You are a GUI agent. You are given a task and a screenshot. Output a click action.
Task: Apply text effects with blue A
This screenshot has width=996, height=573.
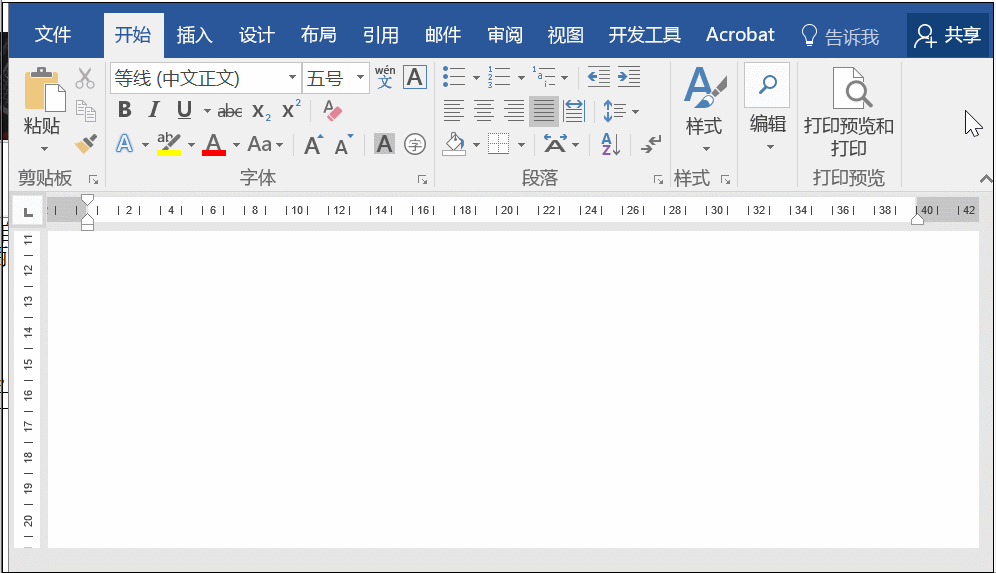click(x=124, y=144)
